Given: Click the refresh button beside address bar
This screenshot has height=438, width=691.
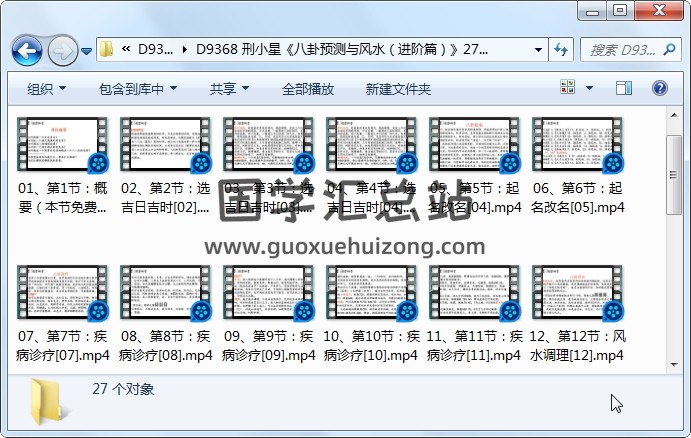Looking at the screenshot, I should (560, 50).
